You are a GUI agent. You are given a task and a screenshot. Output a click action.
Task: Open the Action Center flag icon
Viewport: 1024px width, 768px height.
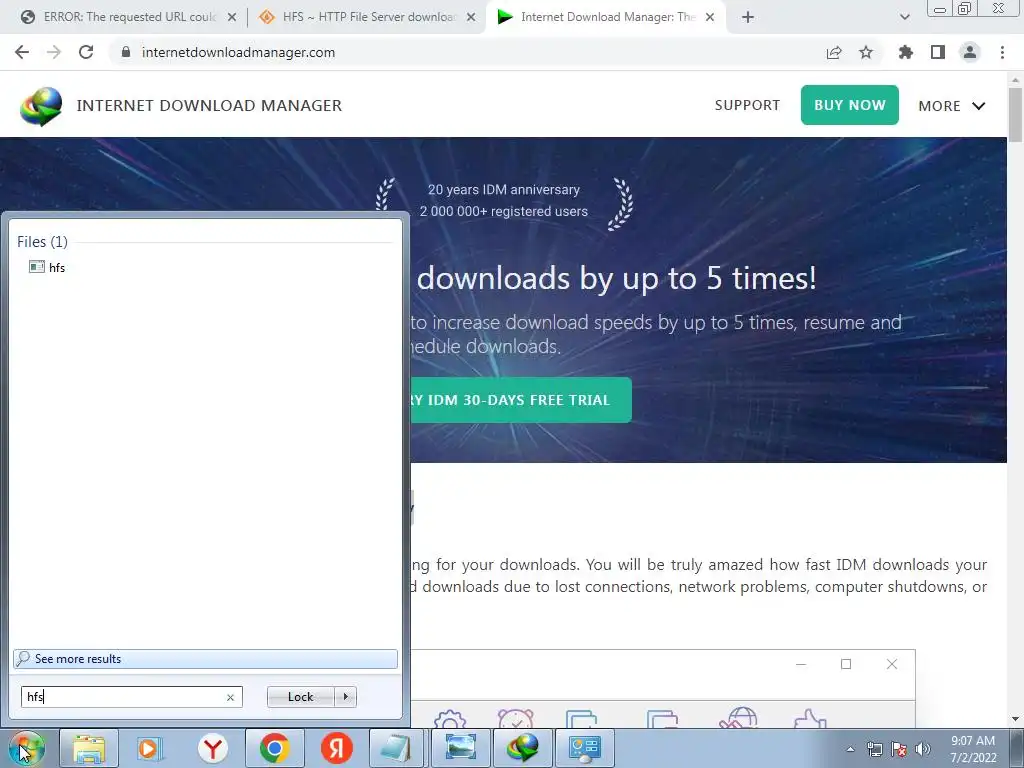coord(899,749)
